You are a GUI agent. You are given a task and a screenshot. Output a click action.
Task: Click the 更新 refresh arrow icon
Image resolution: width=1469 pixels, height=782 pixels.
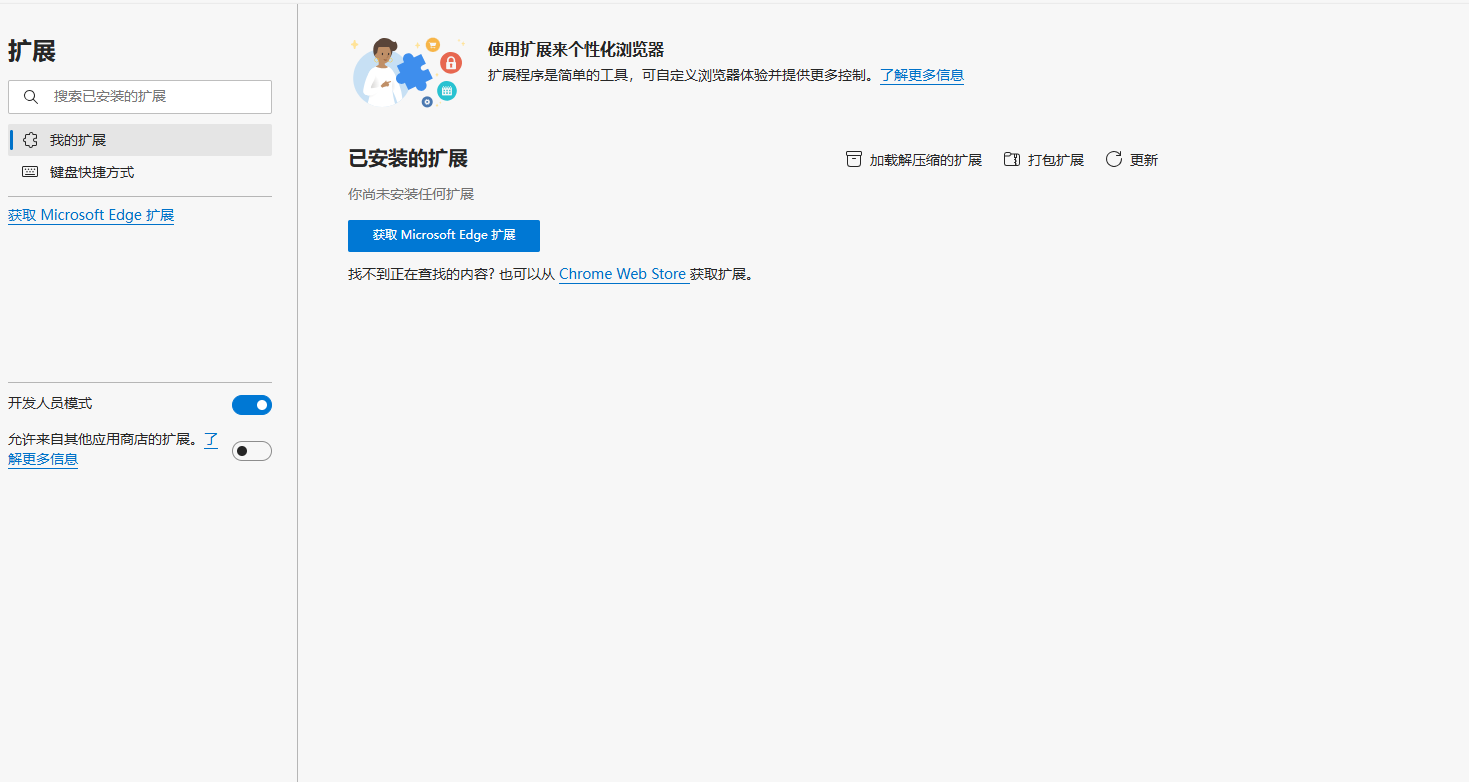coord(1114,159)
